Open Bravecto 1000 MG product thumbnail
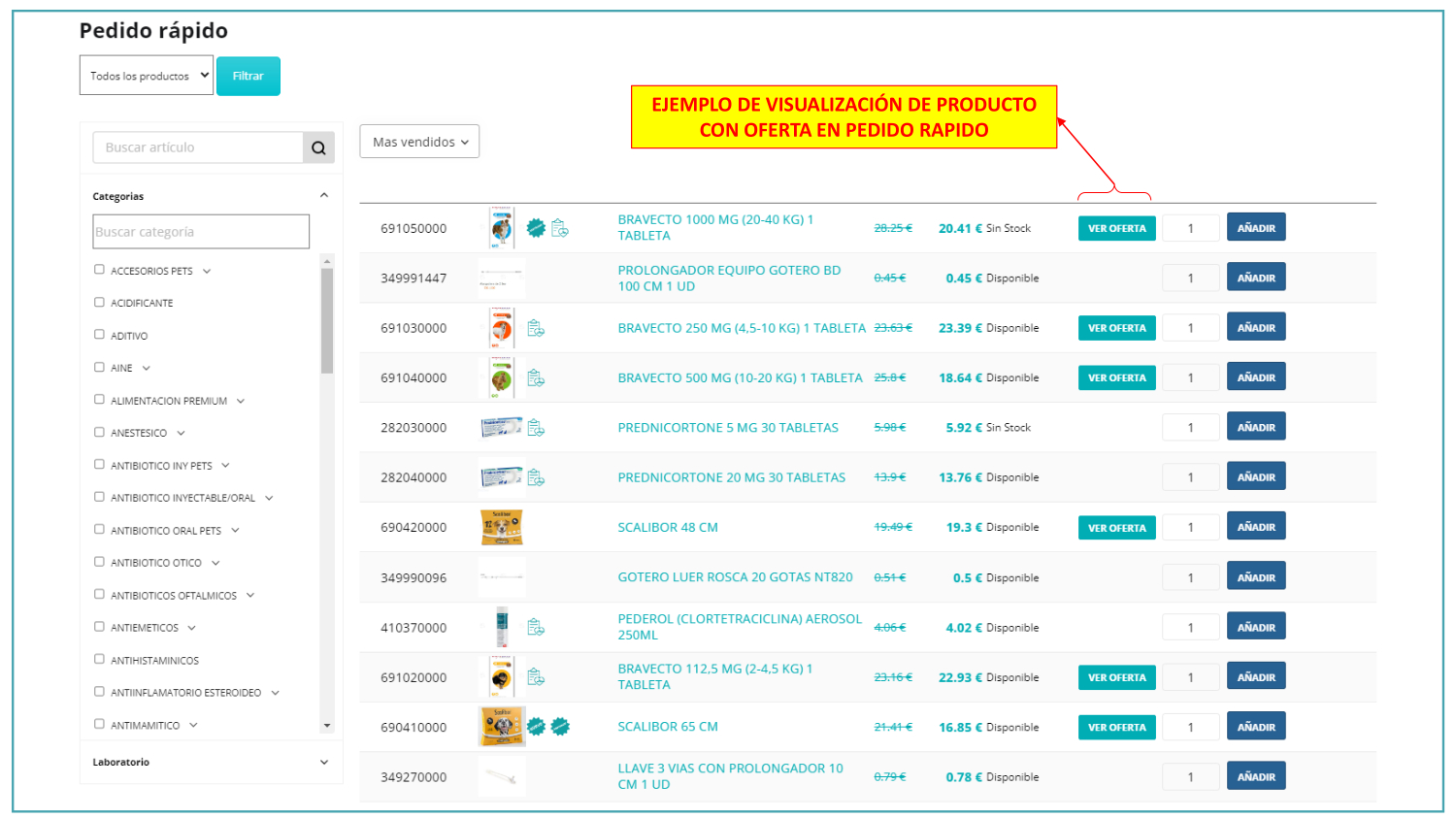 [x=502, y=228]
